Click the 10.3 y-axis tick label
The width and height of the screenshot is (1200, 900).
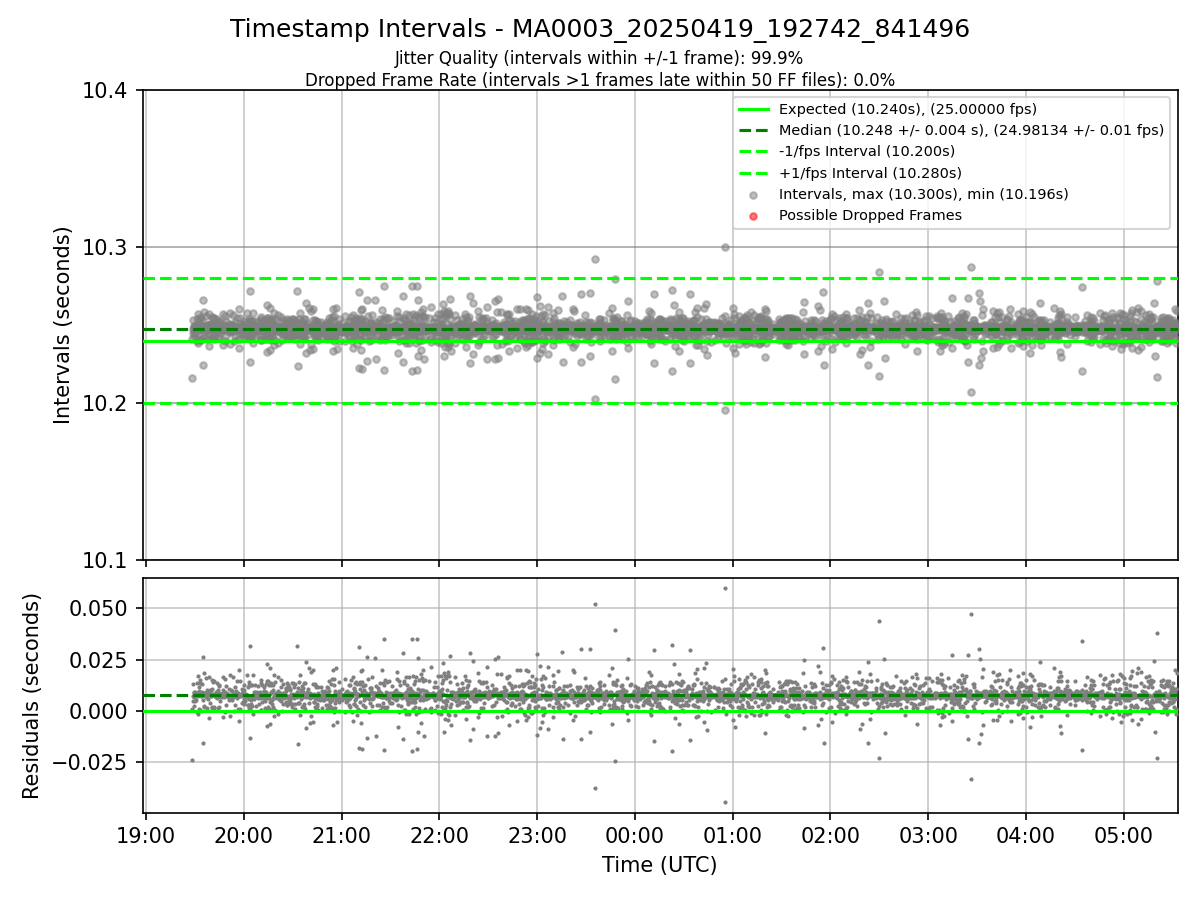click(x=105, y=247)
